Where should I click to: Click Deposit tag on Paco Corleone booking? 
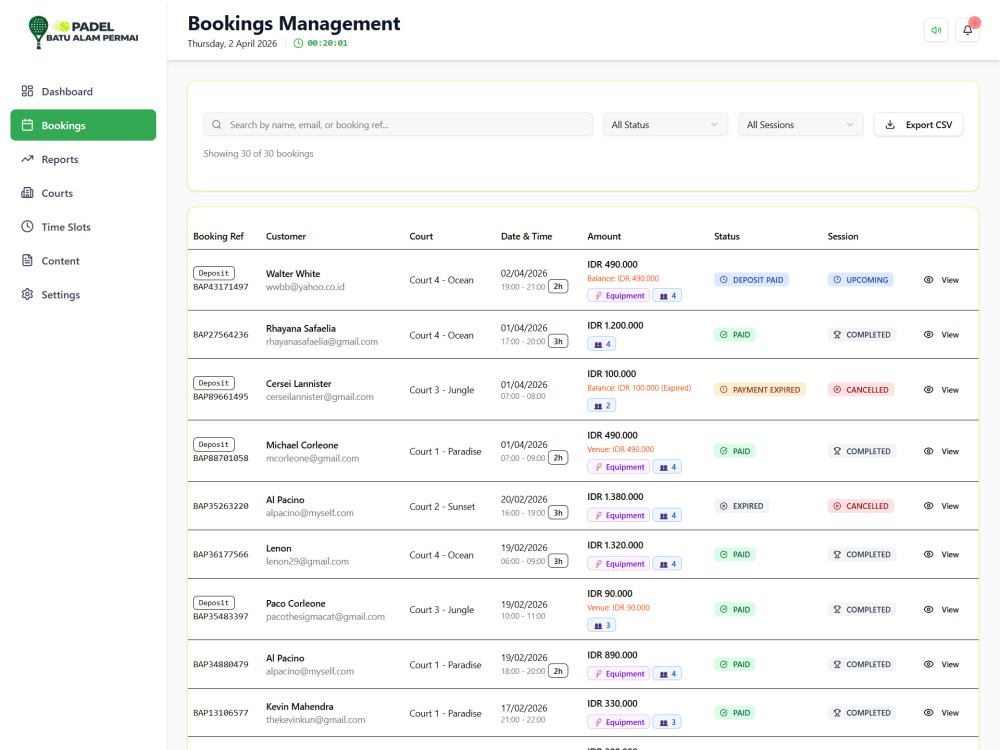pyautogui.click(x=214, y=603)
